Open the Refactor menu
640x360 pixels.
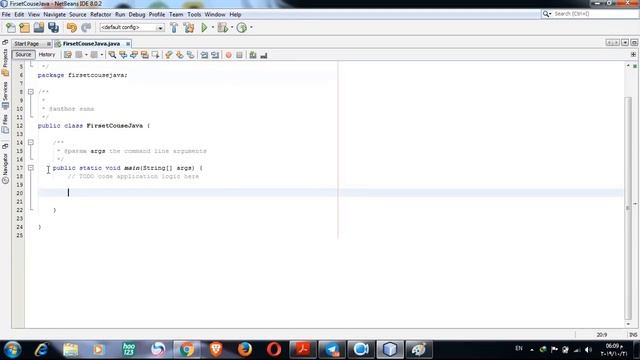100,14
